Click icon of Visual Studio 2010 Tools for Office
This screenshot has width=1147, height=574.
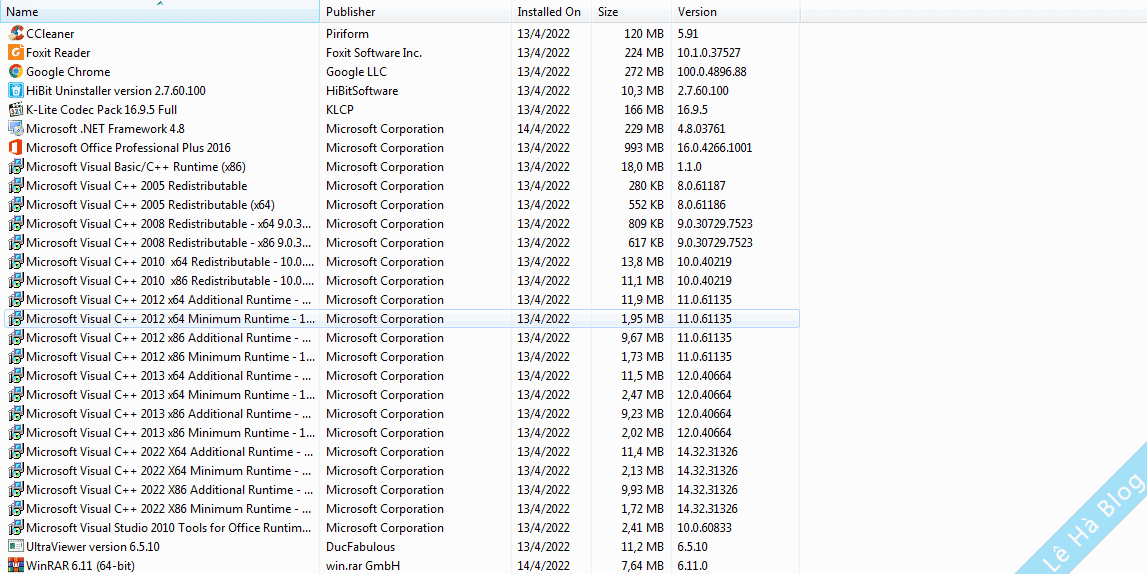point(15,528)
